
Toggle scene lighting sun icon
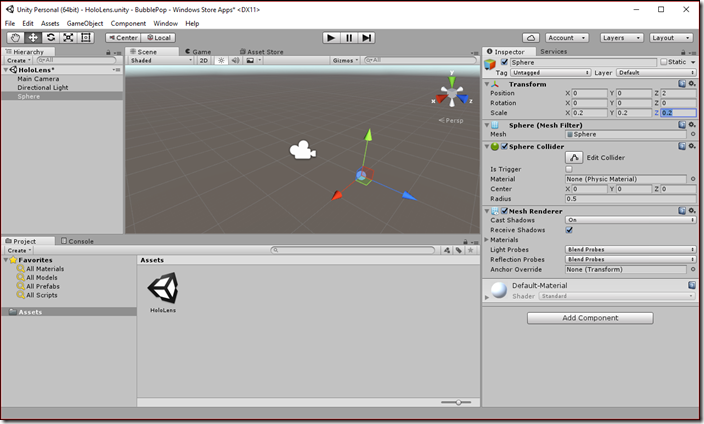[221, 60]
